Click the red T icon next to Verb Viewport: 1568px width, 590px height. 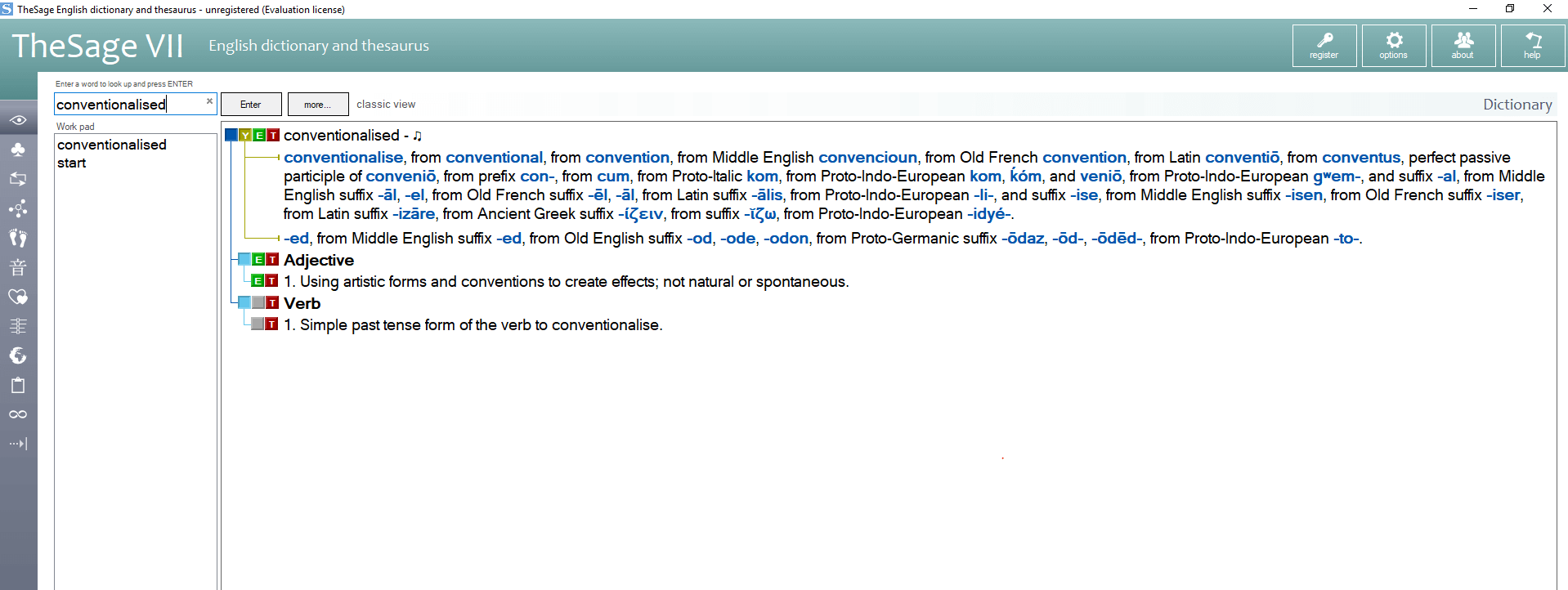[x=272, y=303]
